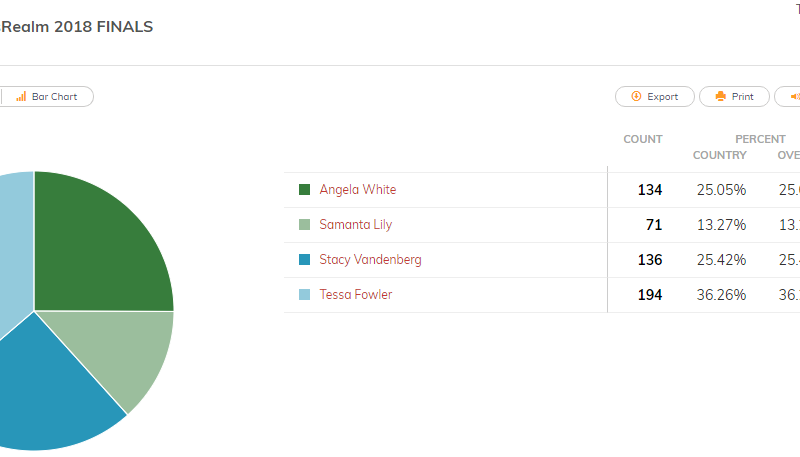This screenshot has height=457, width=800.
Task: Click Angela White's dark green swatch
Action: (x=305, y=190)
